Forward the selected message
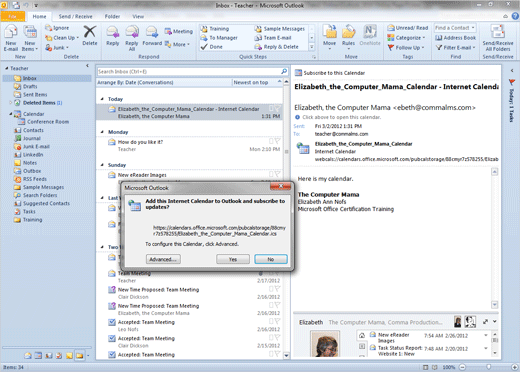520x372 pixels. tap(152, 36)
